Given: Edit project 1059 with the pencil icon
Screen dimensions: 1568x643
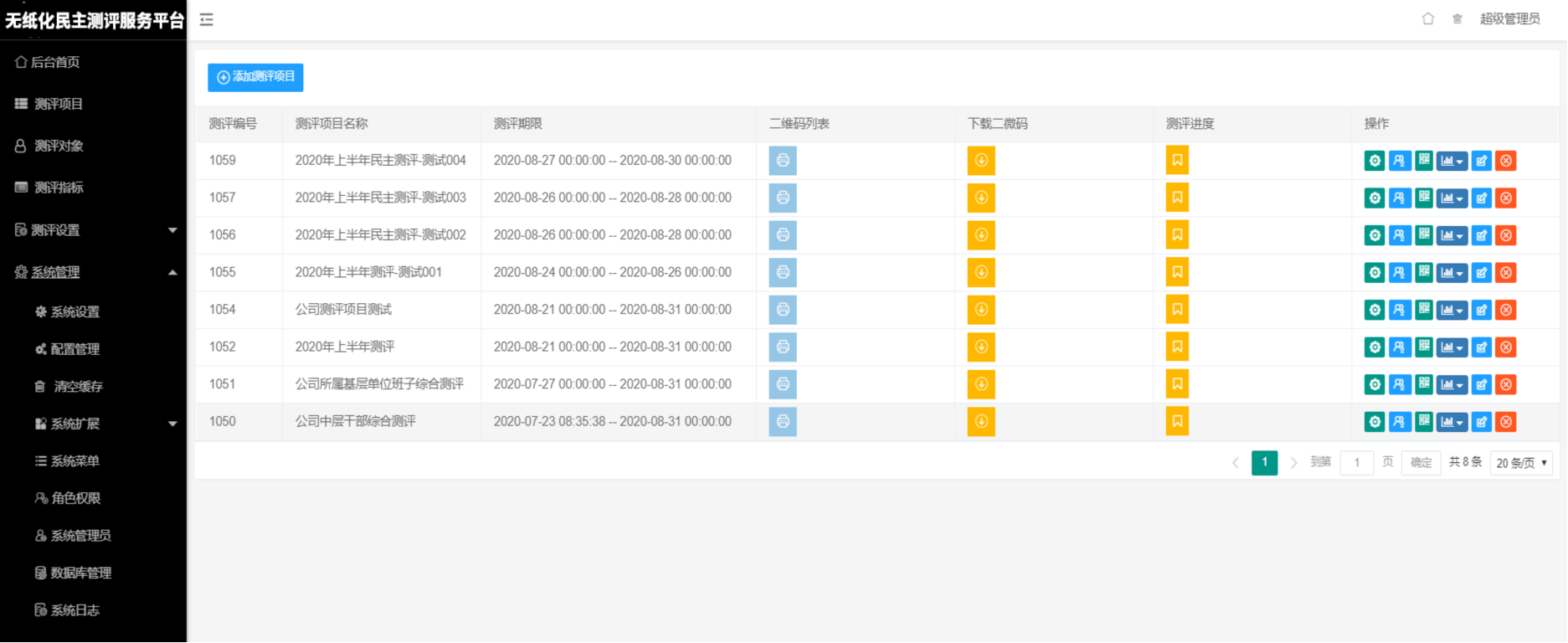Looking at the screenshot, I should [x=1482, y=161].
